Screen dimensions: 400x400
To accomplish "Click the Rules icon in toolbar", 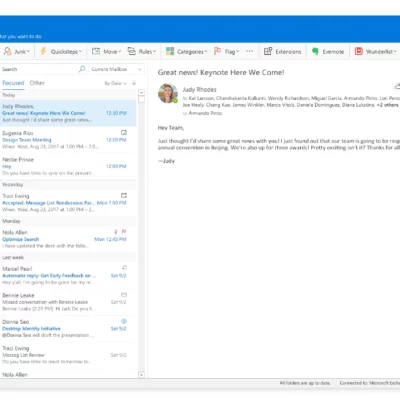I will [132, 51].
